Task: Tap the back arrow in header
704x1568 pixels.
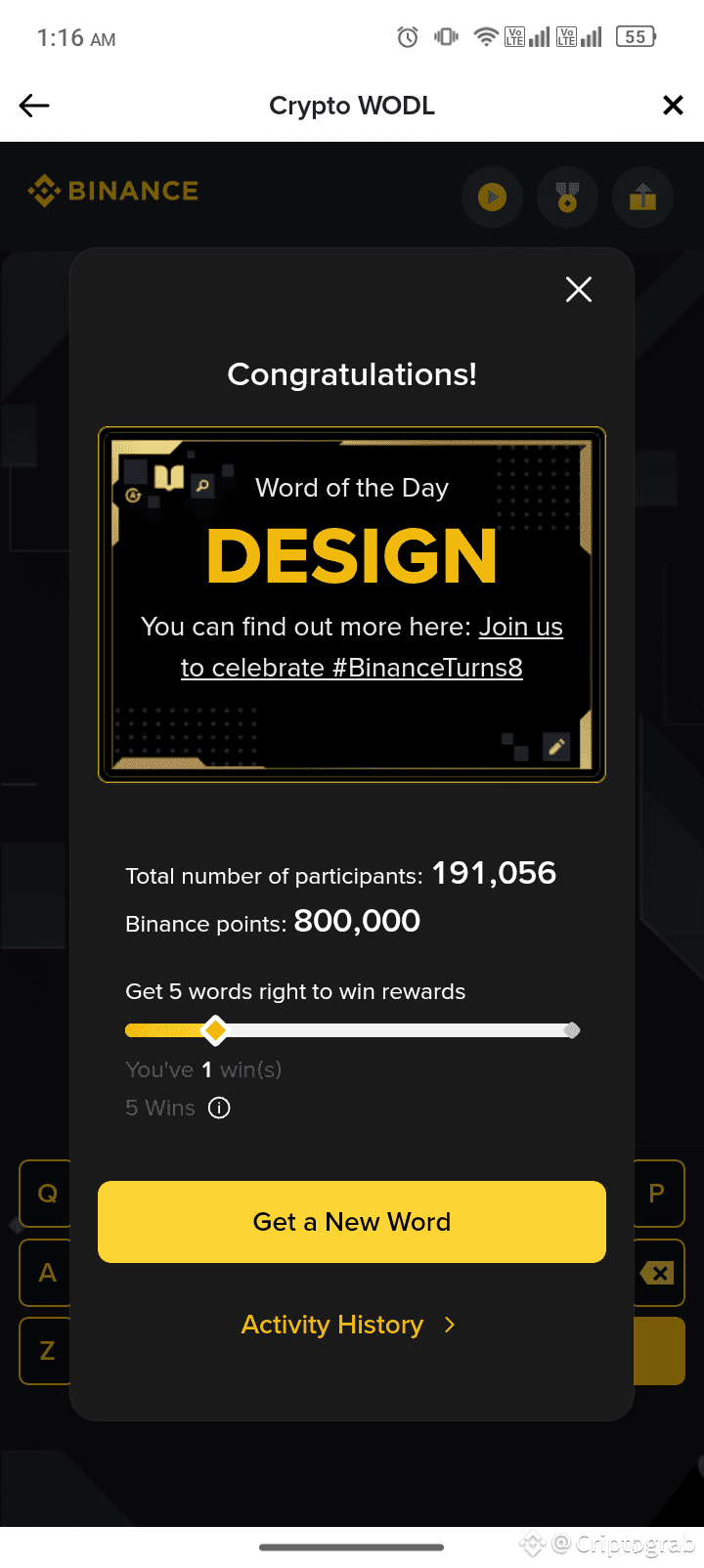Action: click(34, 106)
